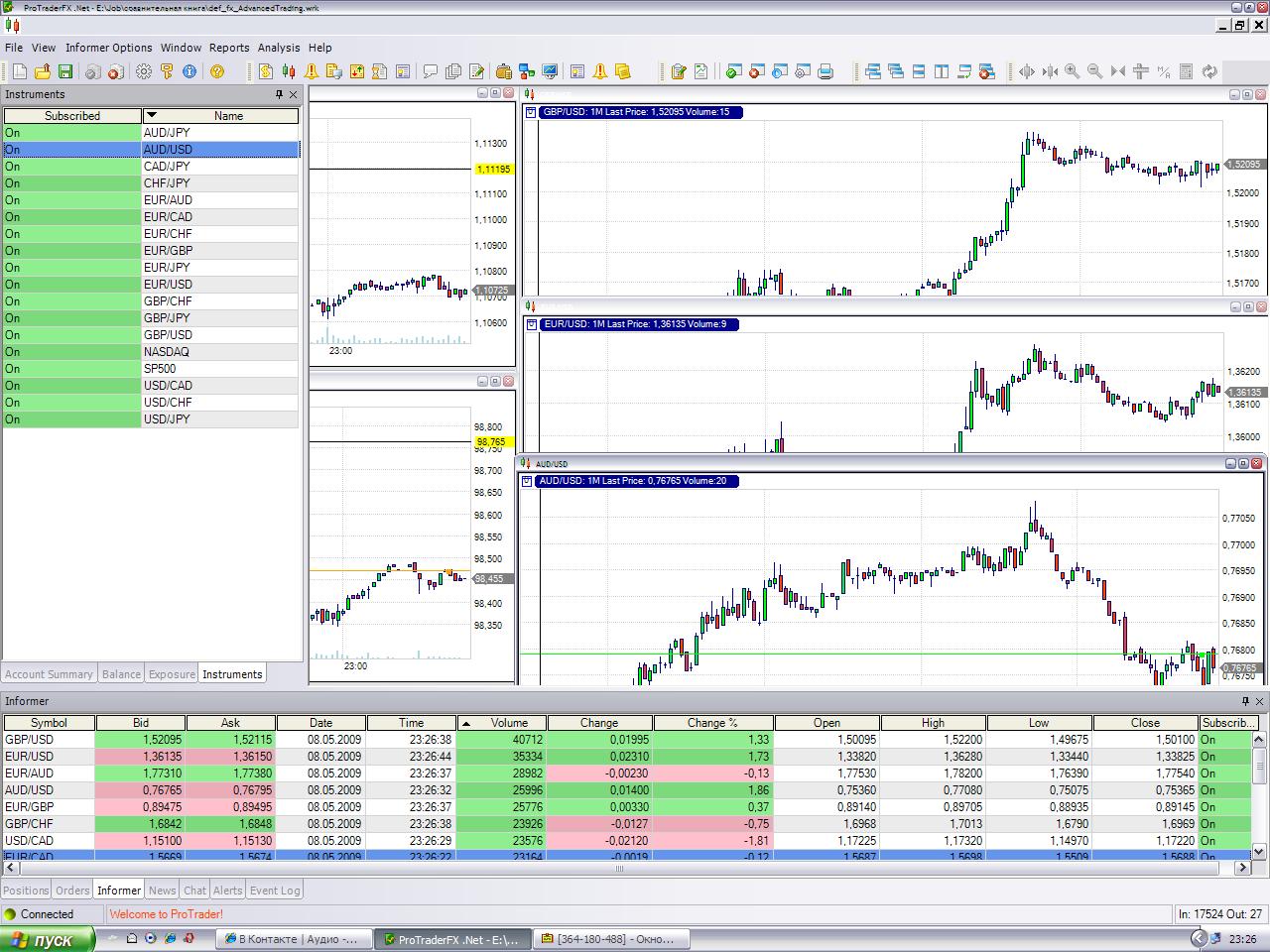Open the Informer Options menu
The height and width of the screenshot is (952, 1270).
tap(109, 48)
